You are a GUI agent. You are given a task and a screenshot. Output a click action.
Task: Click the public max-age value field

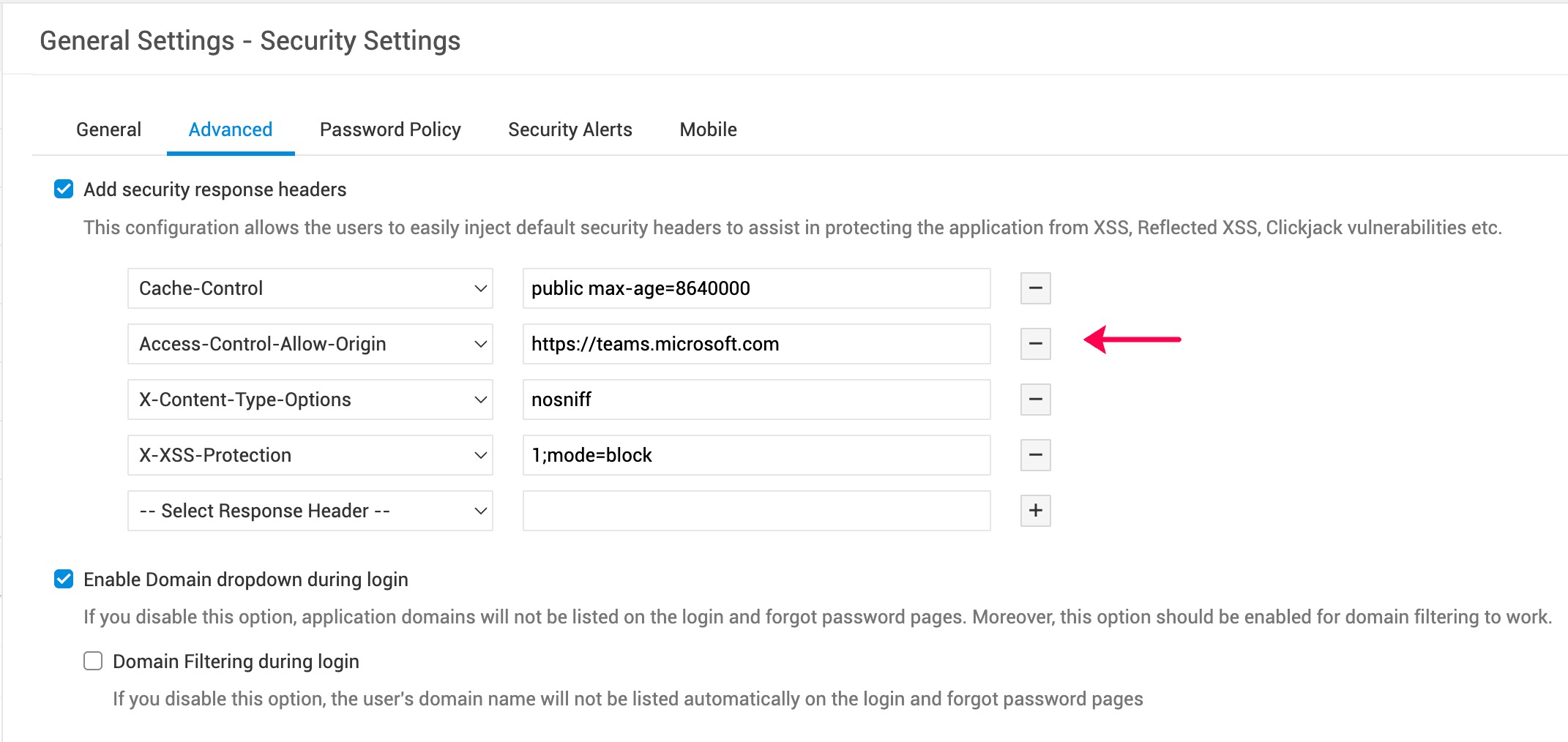point(756,288)
